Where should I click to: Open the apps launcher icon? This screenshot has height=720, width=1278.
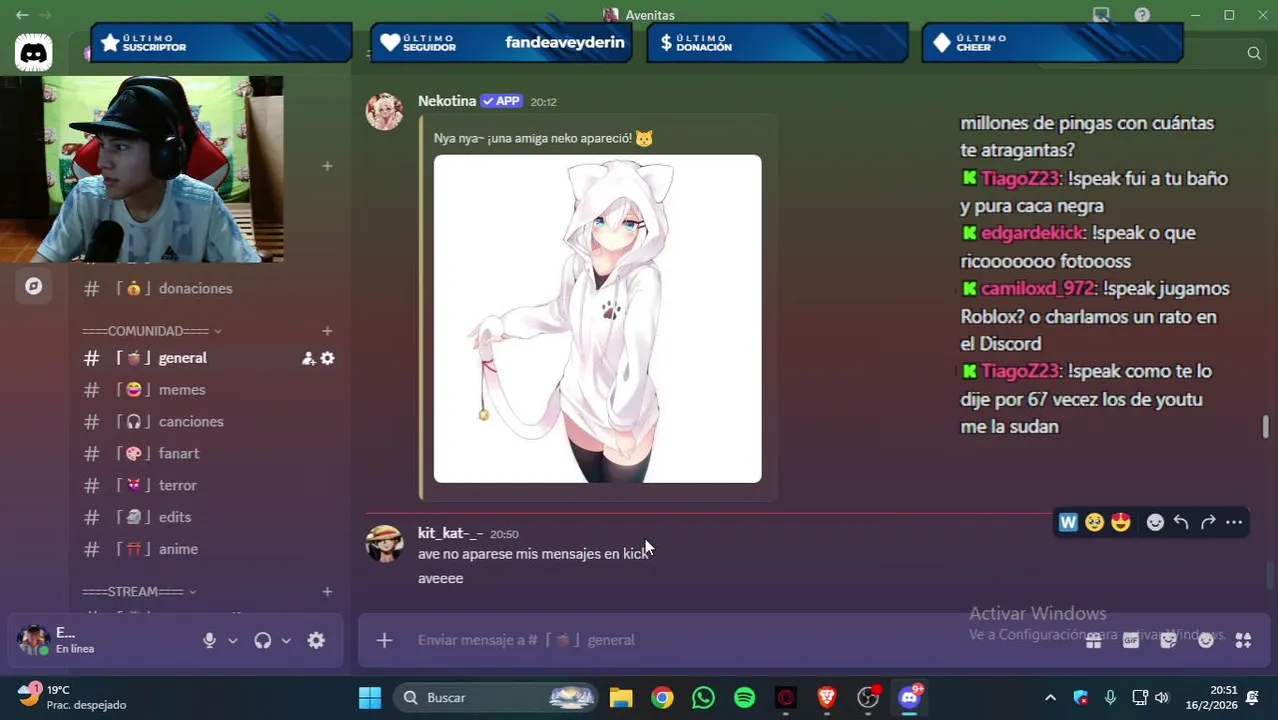(x=1243, y=640)
